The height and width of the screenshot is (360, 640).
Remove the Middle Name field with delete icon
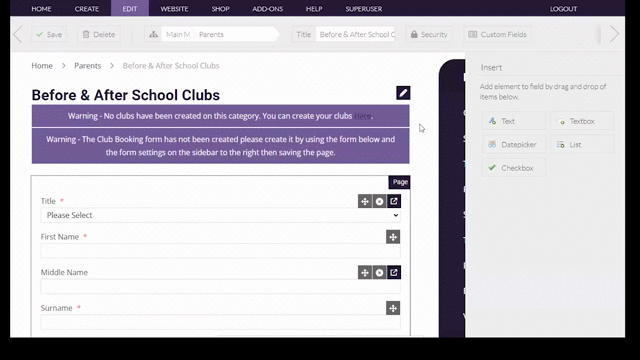(x=379, y=273)
